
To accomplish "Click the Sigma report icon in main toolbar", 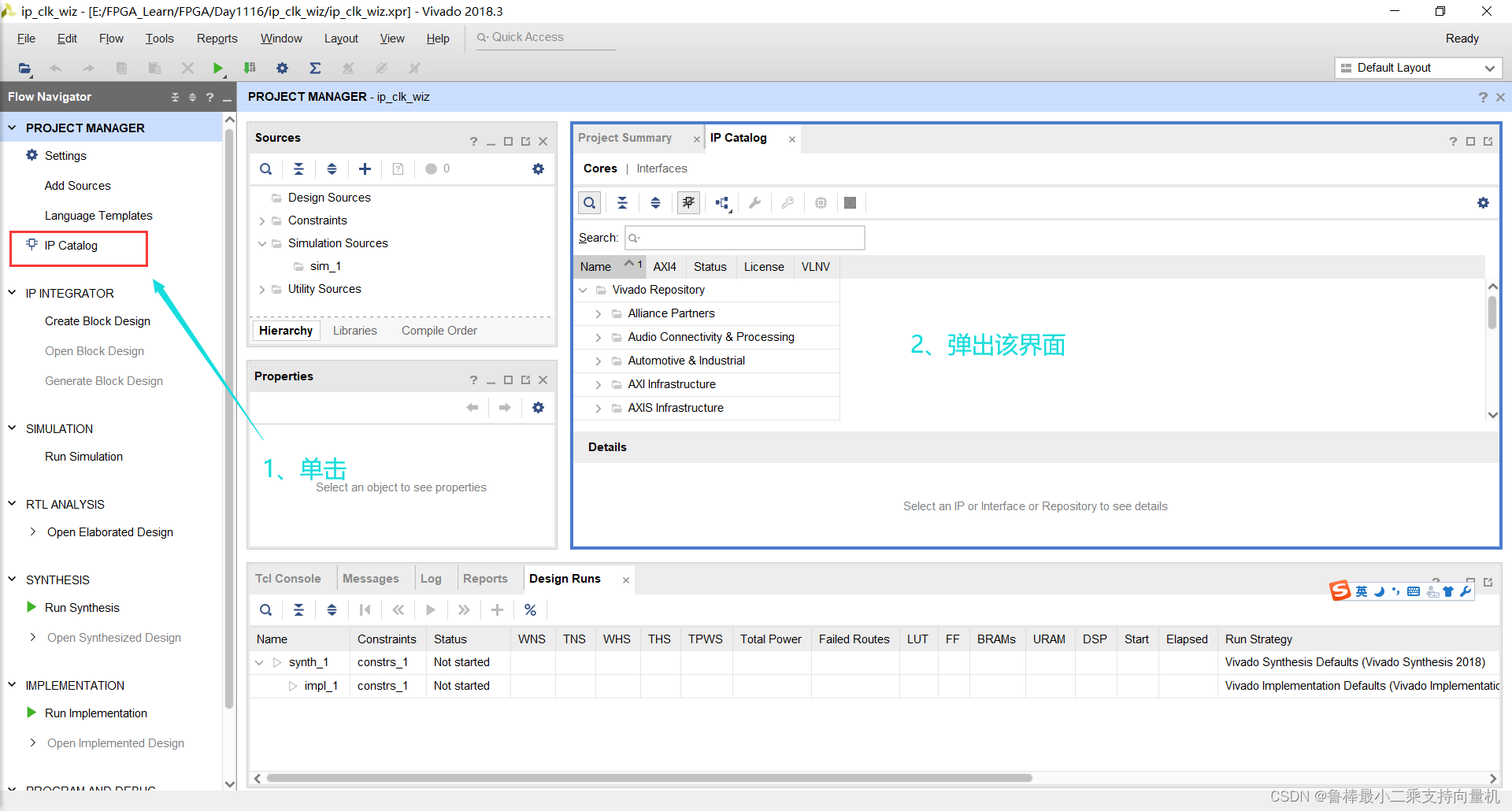I will (x=315, y=69).
